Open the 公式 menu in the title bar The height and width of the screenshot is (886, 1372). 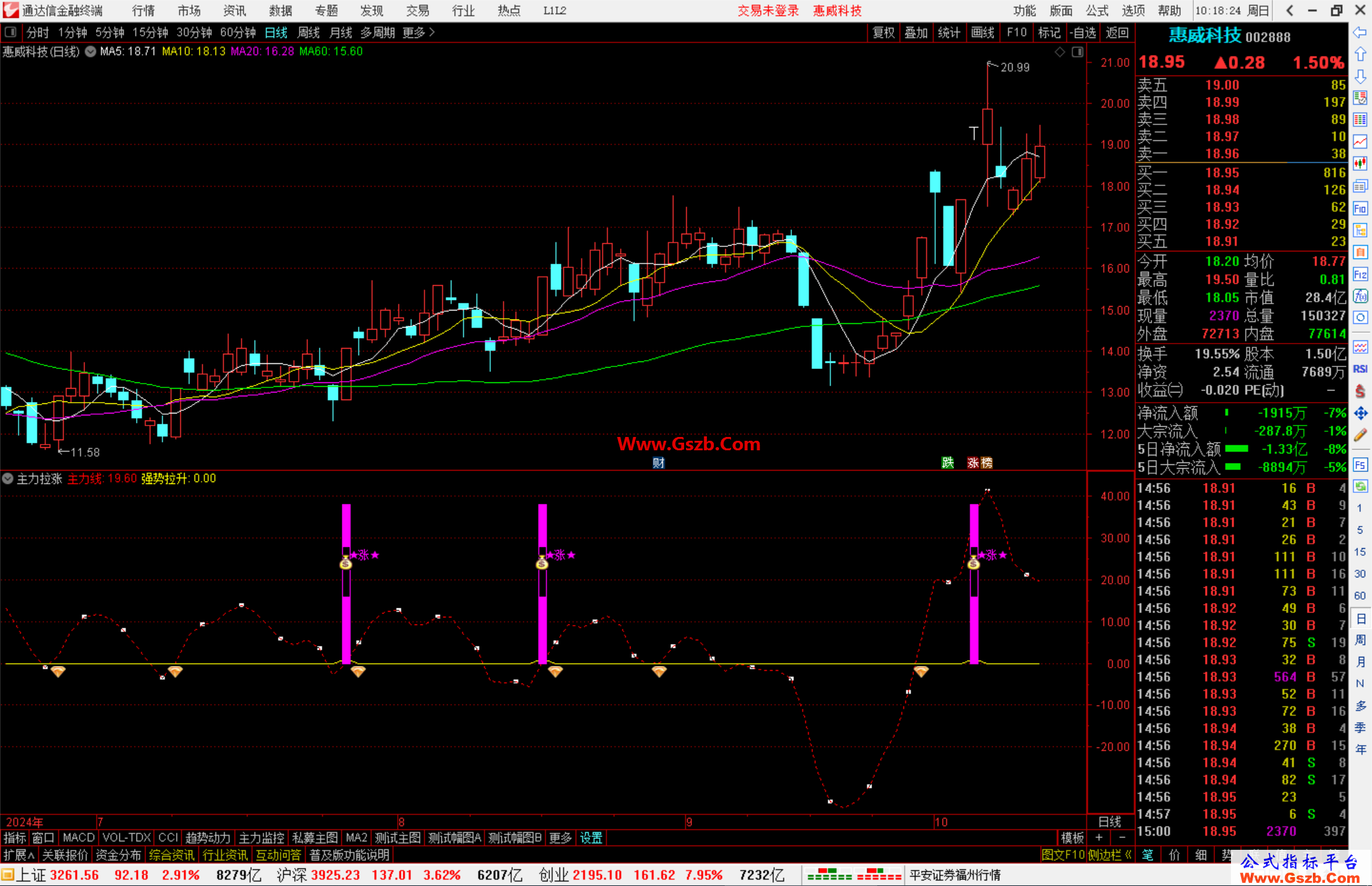pos(1097,10)
